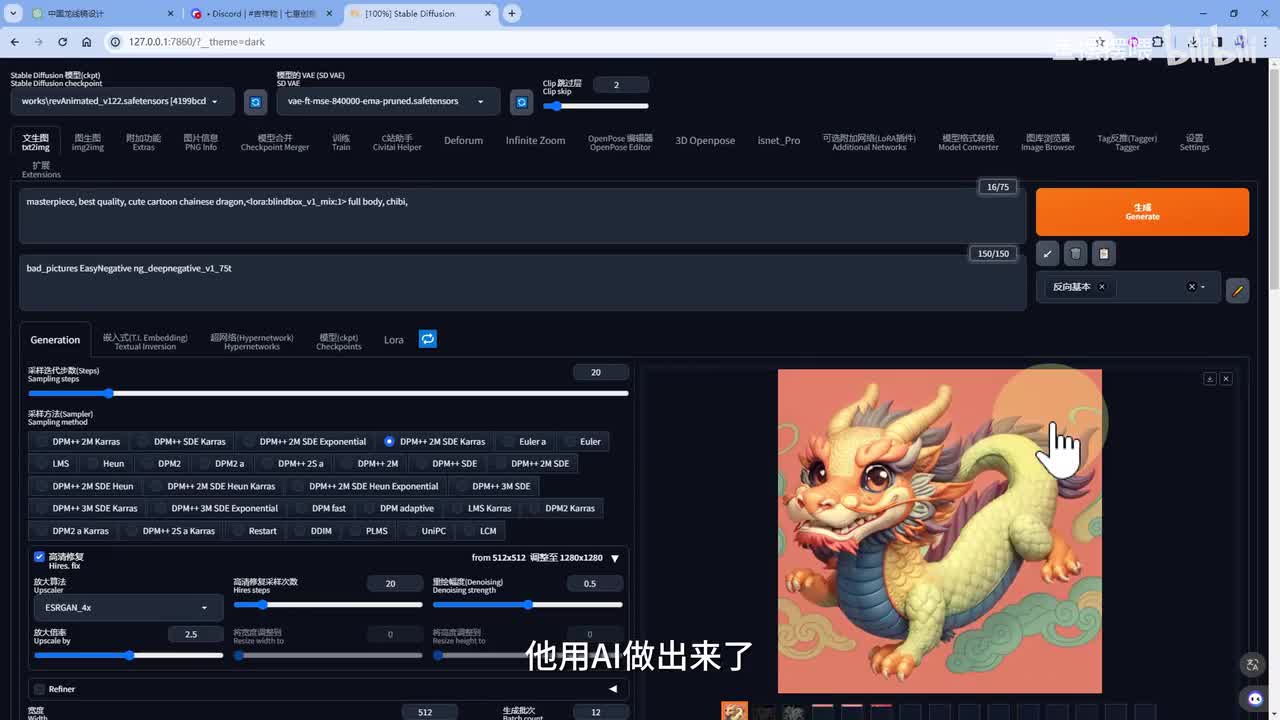Screen dimensions: 1280x720
Task: Refresh the extra networks list beside Lora
Action: (x=427, y=339)
